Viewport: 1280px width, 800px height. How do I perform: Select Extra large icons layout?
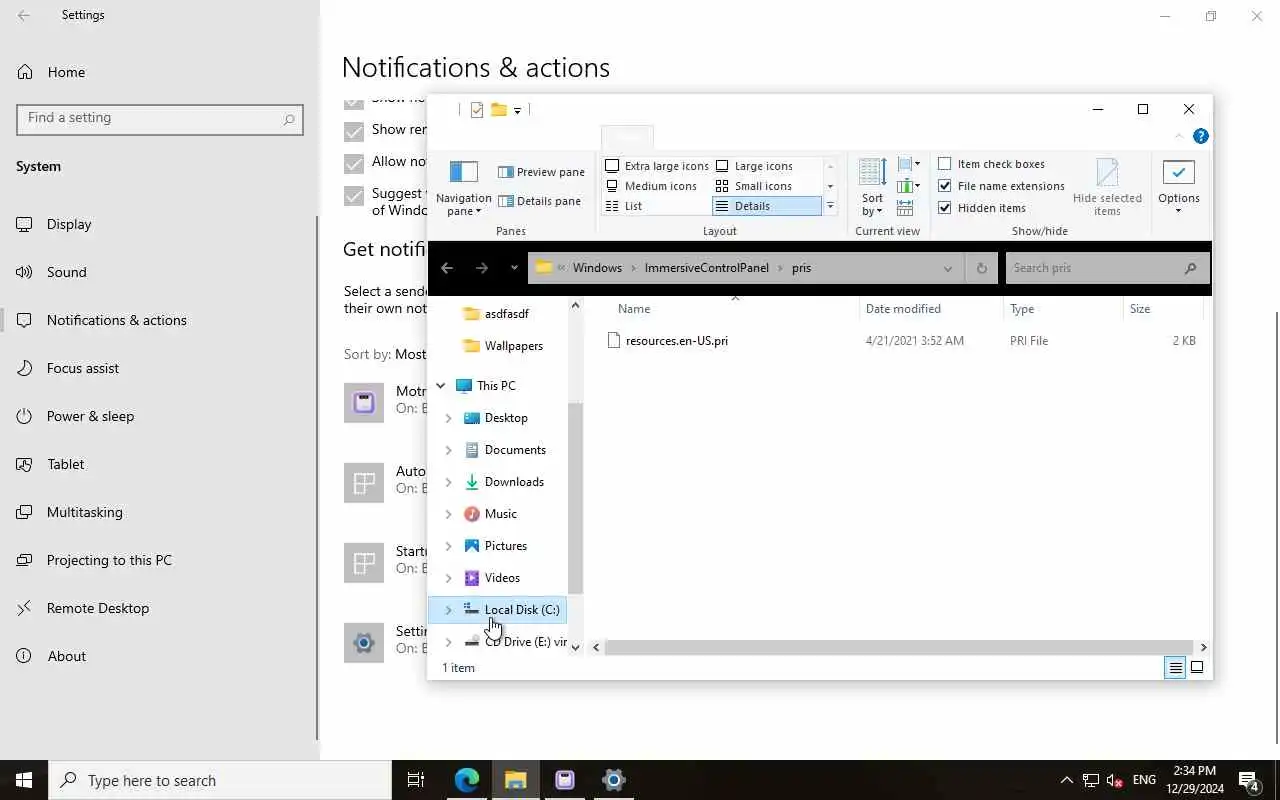tap(657, 166)
